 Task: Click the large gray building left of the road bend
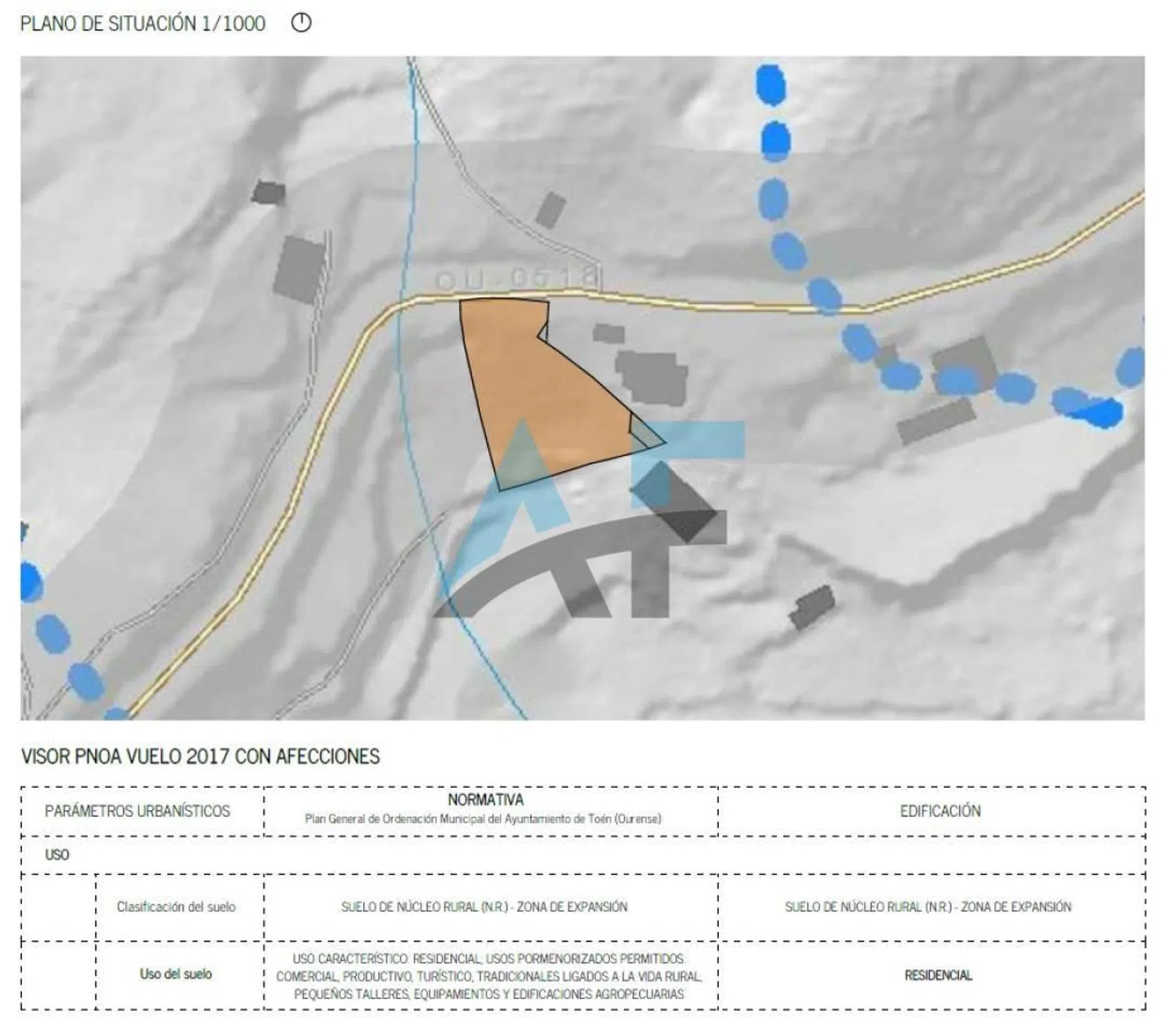[298, 269]
